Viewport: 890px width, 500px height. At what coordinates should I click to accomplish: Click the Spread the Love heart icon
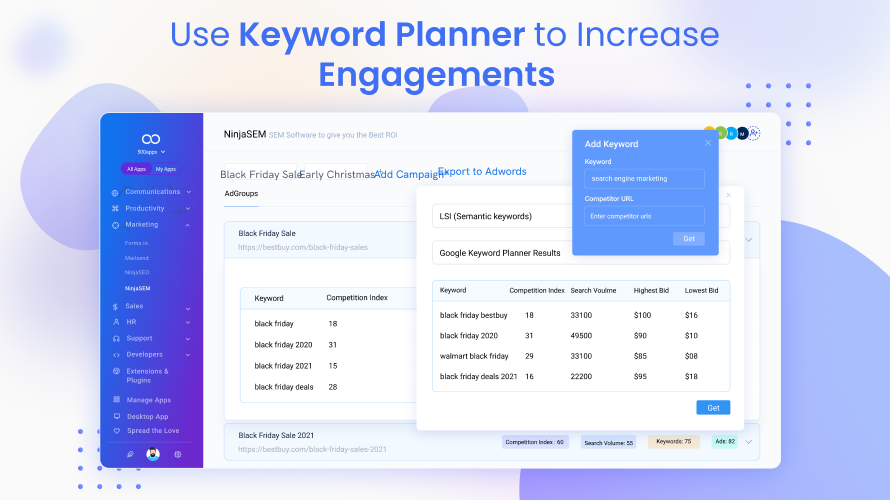pyautogui.click(x=116, y=431)
